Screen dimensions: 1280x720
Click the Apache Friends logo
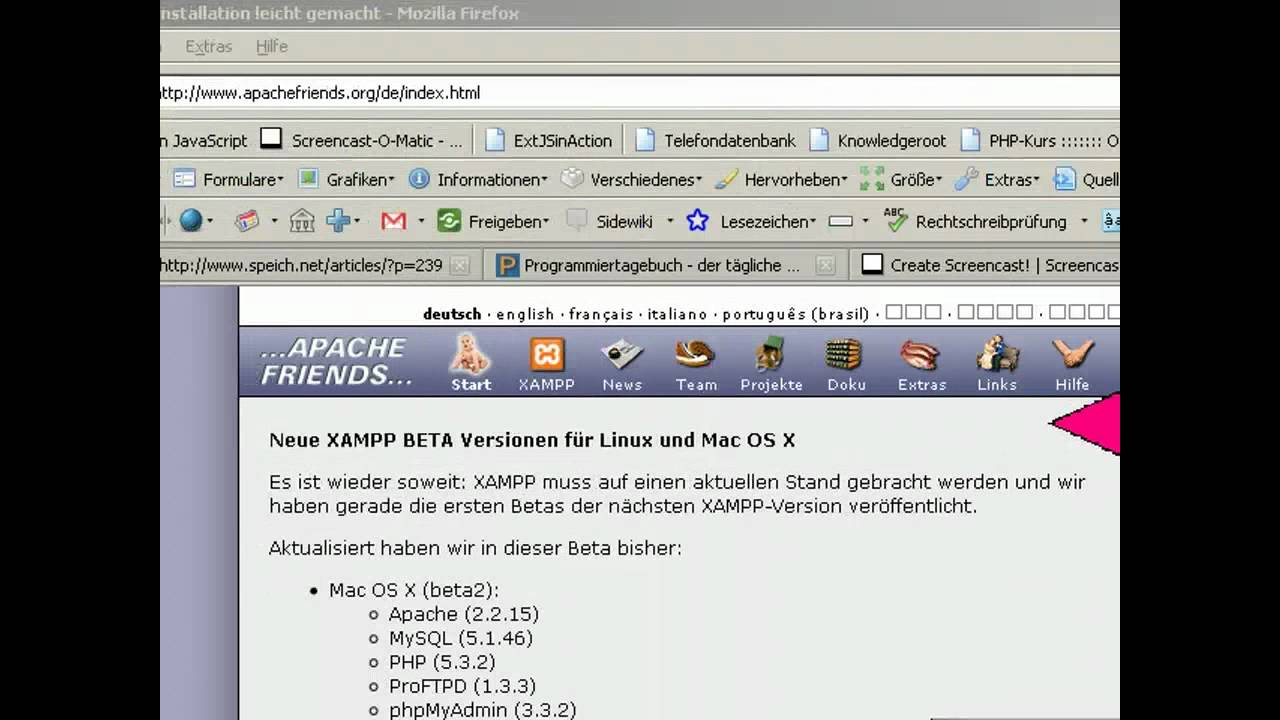click(x=336, y=362)
